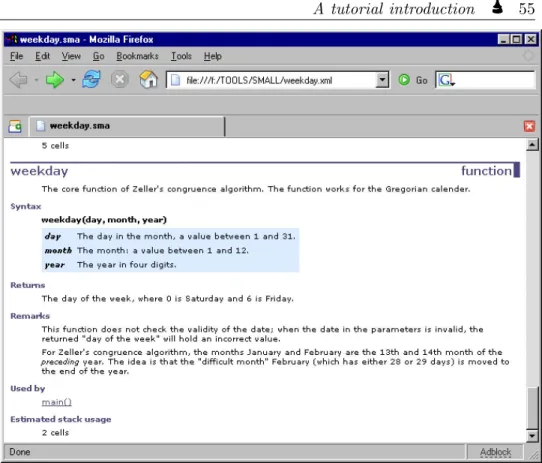Viewport: 542px width, 463px height.
Task: Click the 'month' parameter name
Action: 58,250
